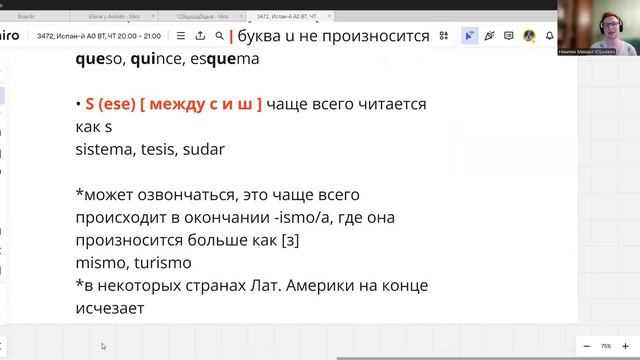
Task: Click the 75% zoom level indicator
Action: (606, 346)
